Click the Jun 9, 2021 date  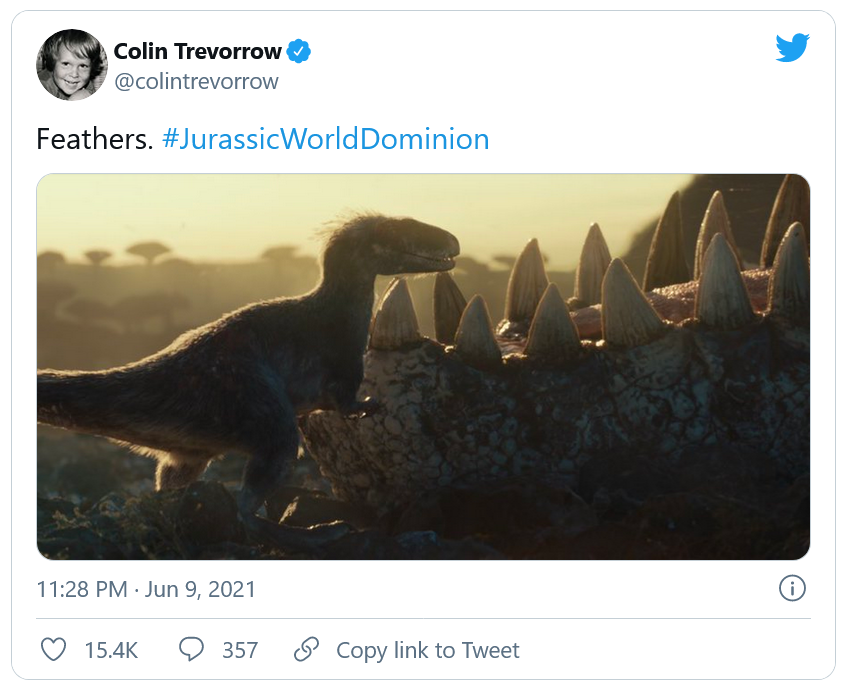tap(200, 589)
